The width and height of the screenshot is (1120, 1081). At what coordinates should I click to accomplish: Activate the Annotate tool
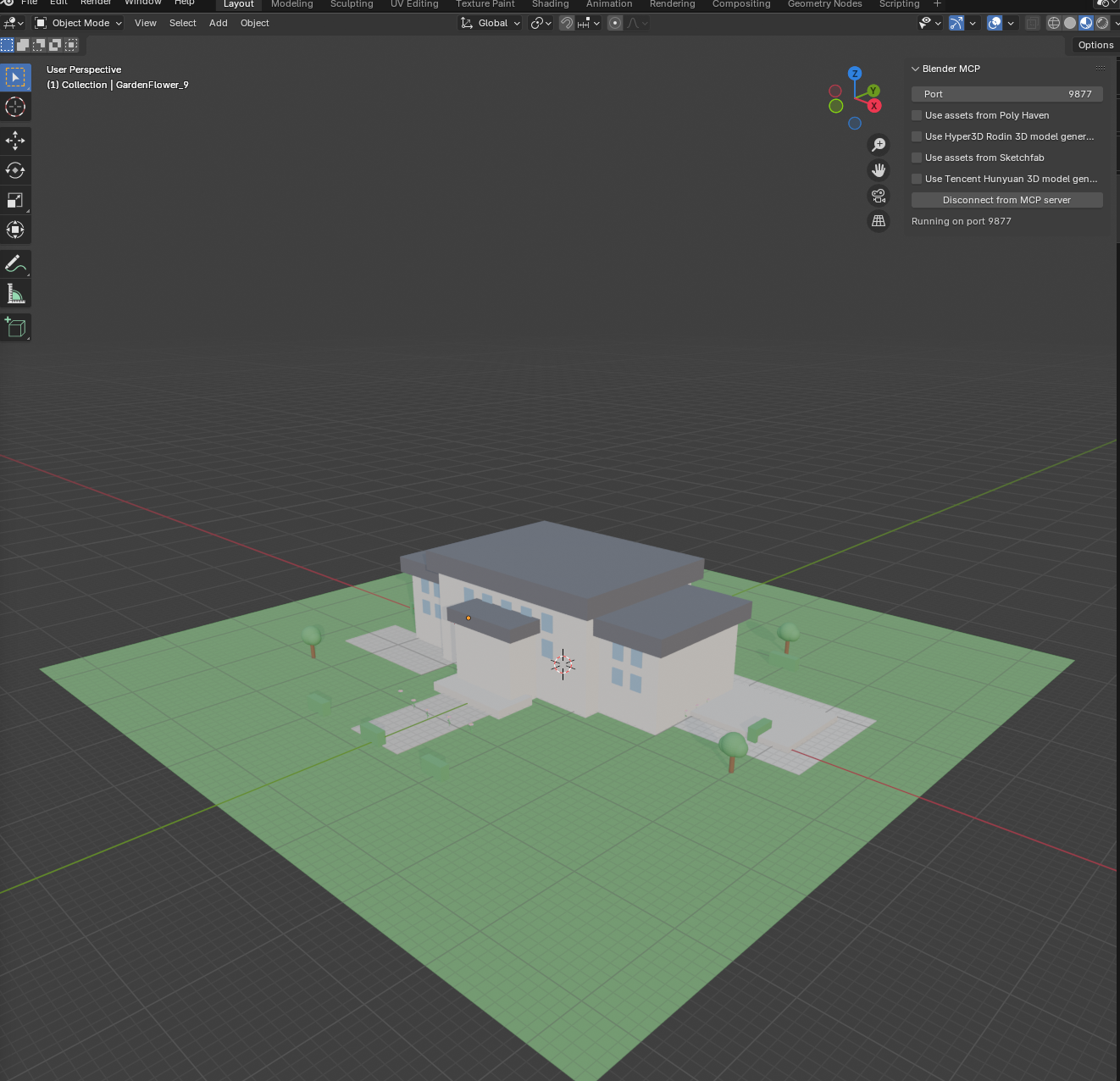15,263
